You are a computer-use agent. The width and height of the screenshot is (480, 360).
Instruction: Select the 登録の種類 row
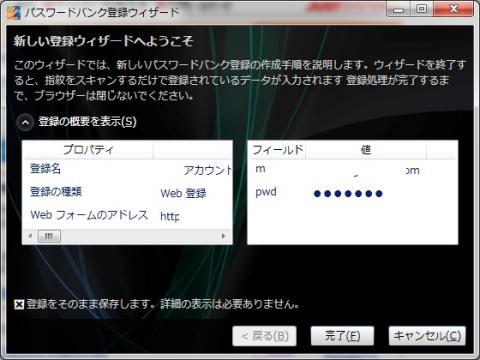click(x=127, y=192)
